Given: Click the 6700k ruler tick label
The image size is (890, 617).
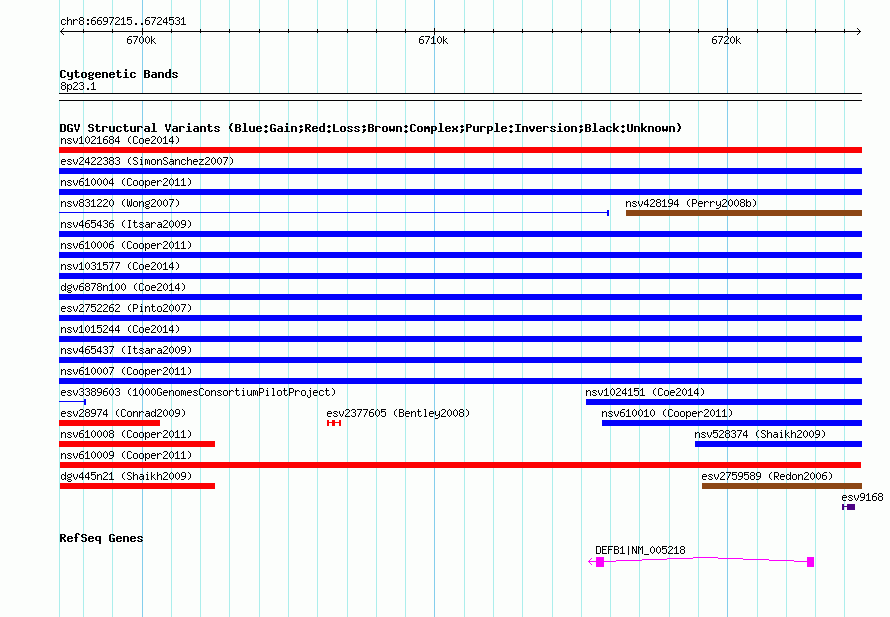Looking at the screenshot, I should coord(141,40).
